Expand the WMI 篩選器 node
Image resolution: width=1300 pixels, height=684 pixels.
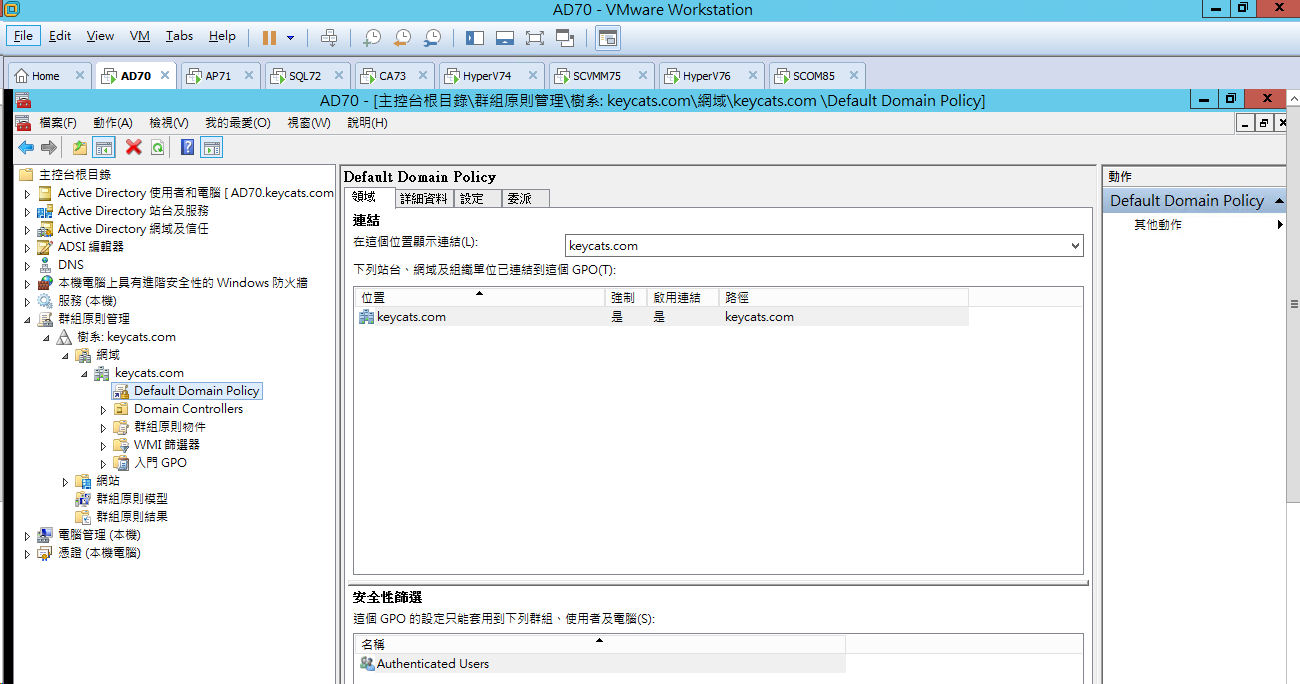[103, 445]
